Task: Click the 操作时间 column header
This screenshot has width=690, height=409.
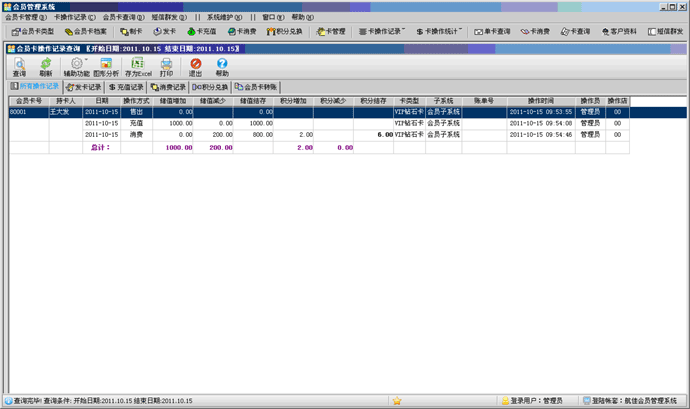Action: 541,101
